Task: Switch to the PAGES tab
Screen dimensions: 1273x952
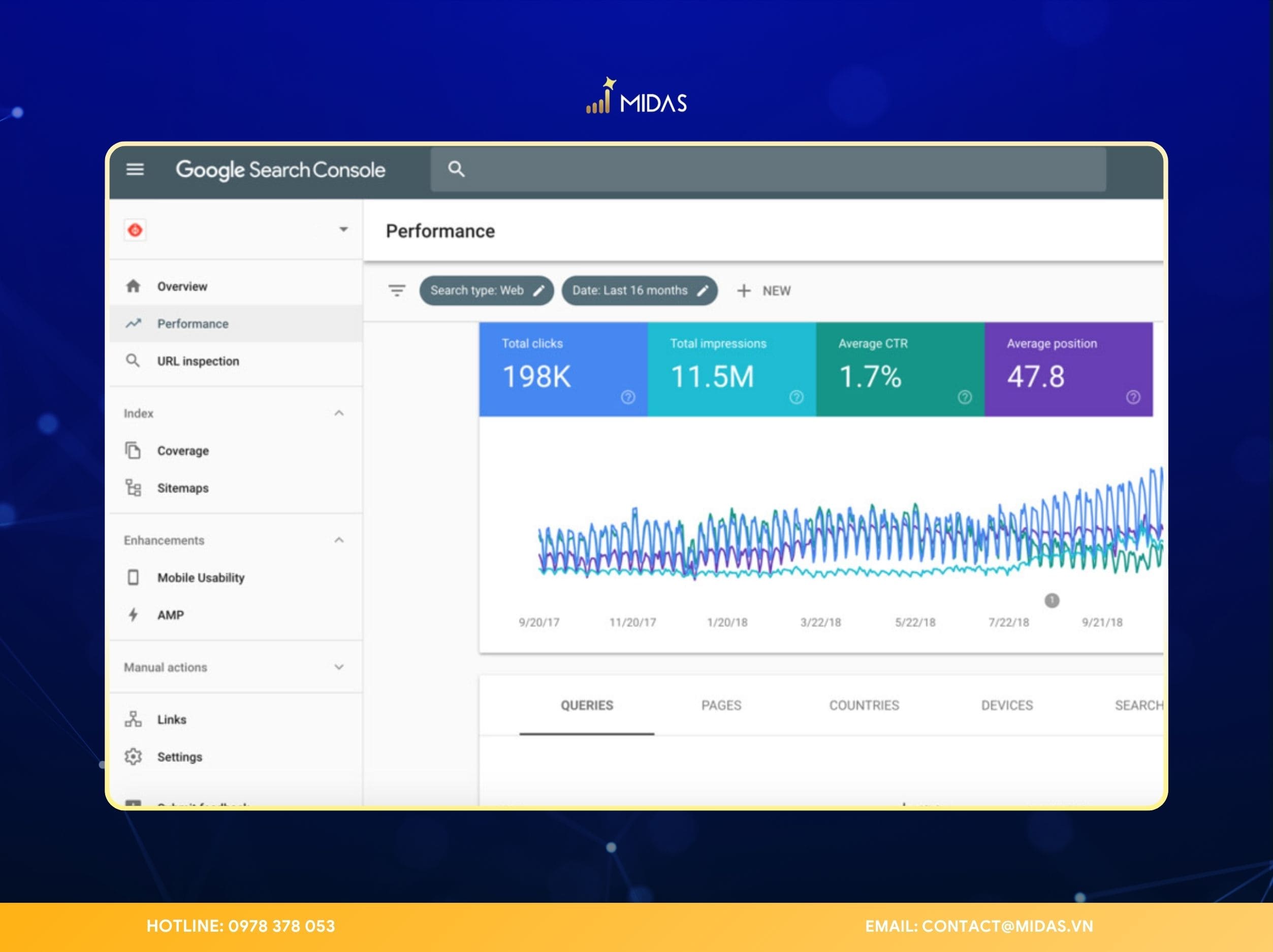Action: tap(721, 705)
